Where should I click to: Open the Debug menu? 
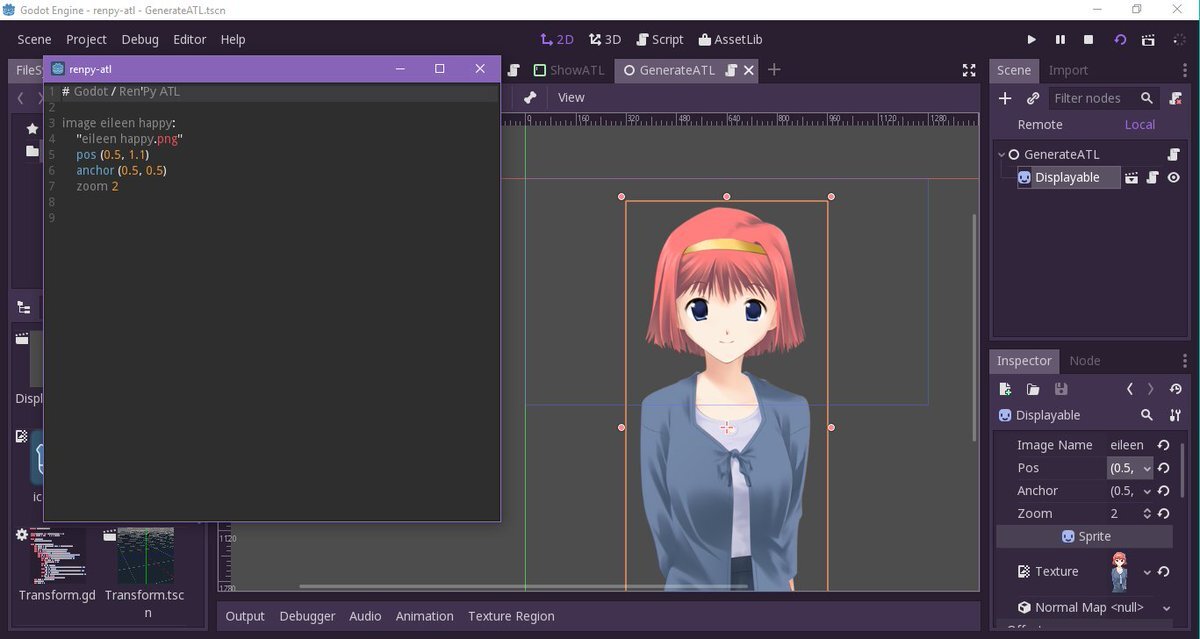click(140, 39)
